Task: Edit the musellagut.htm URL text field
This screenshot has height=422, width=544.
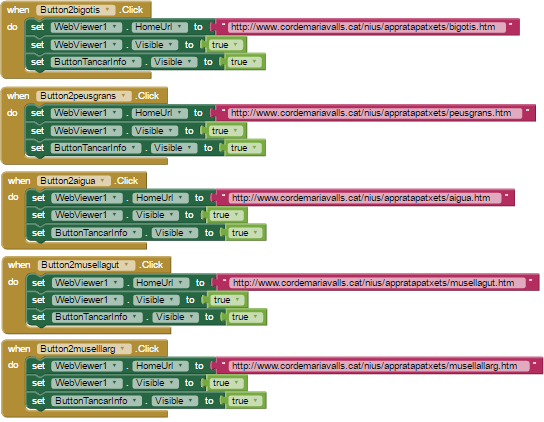Action: coord(377,283)
